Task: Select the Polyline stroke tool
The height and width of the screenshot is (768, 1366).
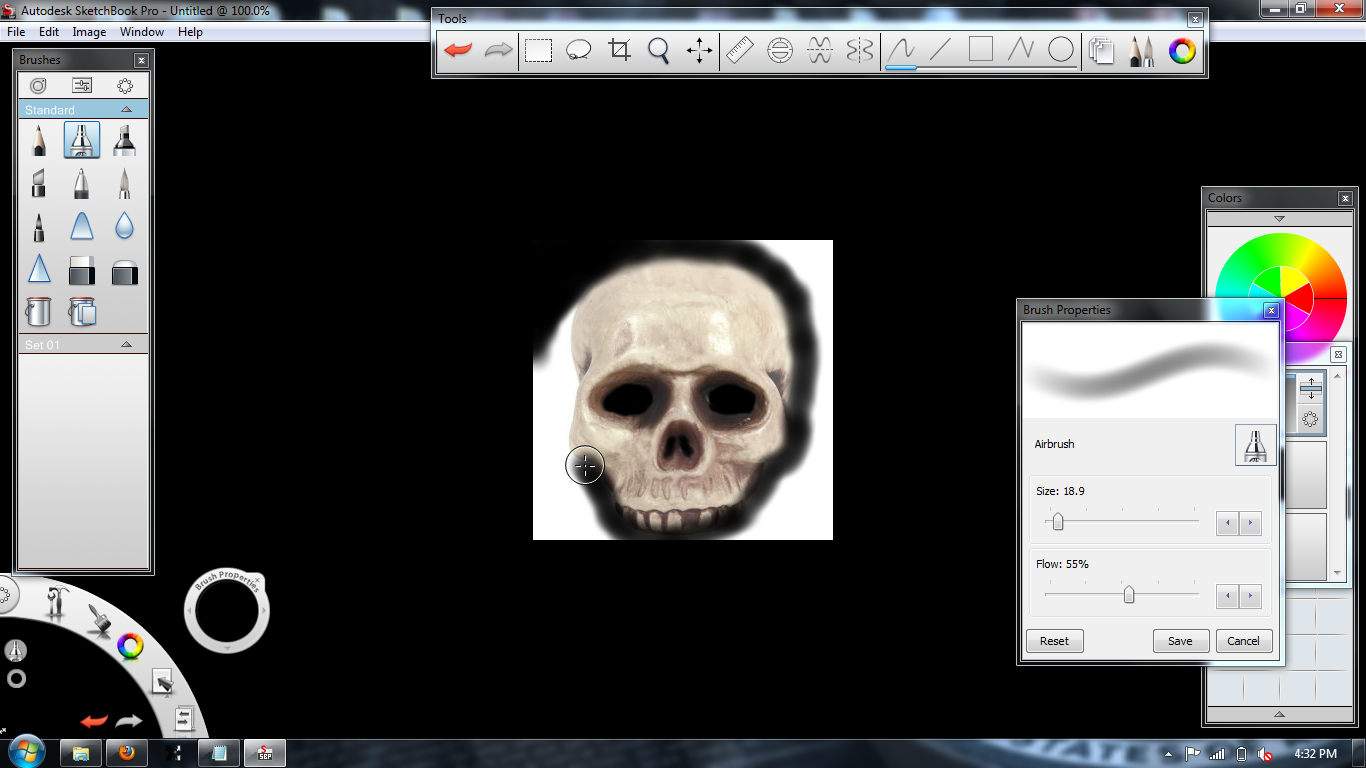Action: [x=1020, y=50]
